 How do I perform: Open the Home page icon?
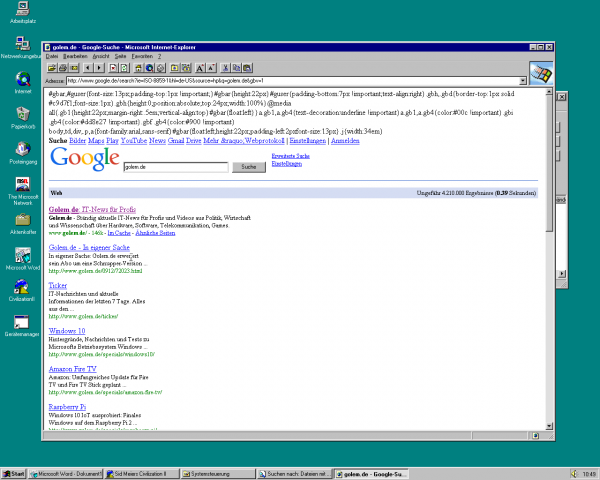139,68
